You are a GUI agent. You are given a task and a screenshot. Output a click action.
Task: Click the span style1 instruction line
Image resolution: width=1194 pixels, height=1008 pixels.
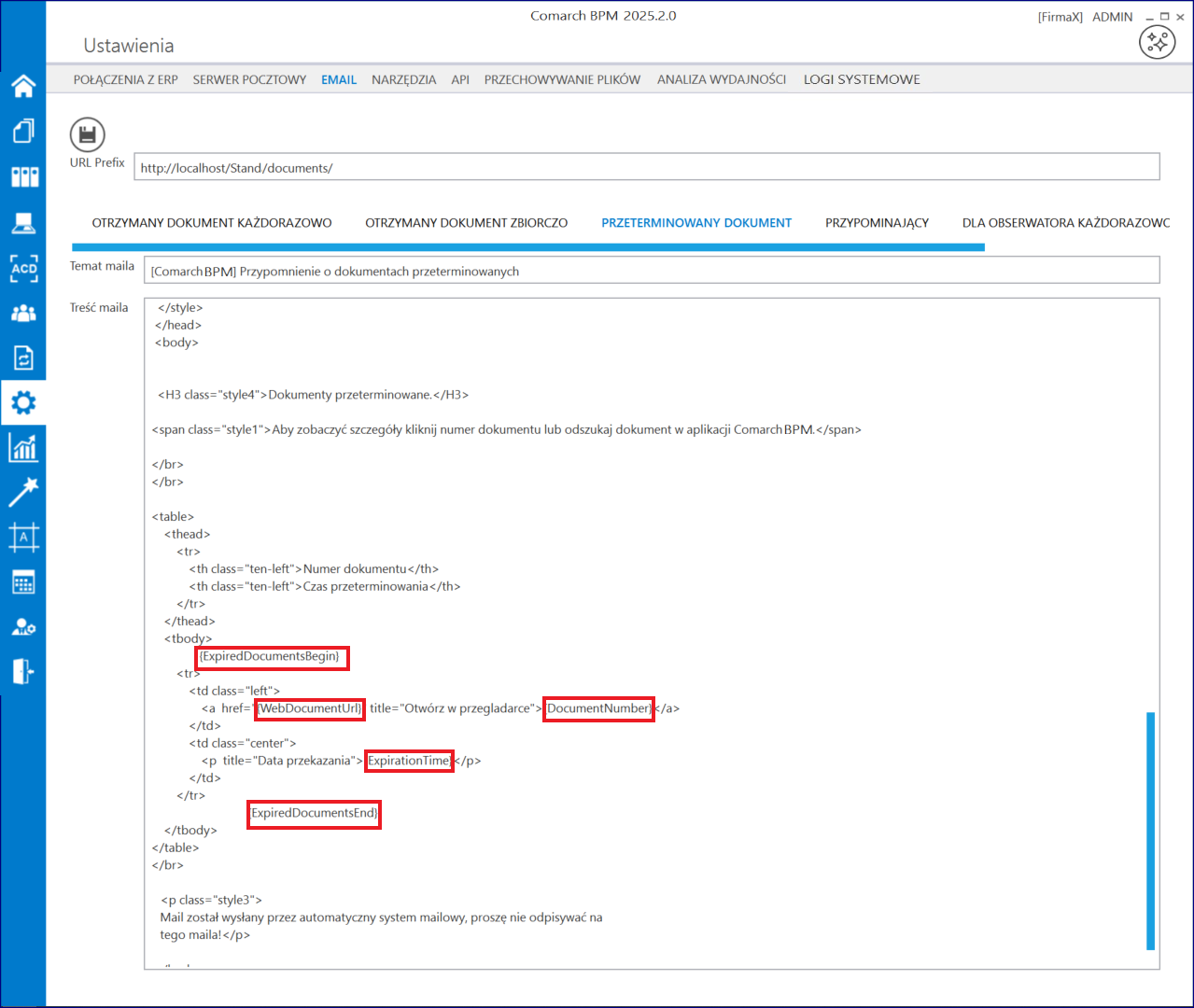(x=506, y=429)
